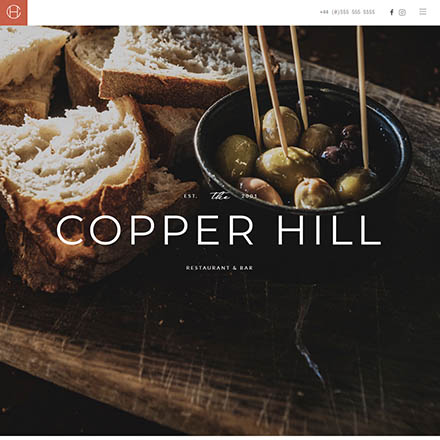Image resolution: width=440 pixels, height=440 pixels.
Task: Click the 2001 year text
Action: coord(249,196)
